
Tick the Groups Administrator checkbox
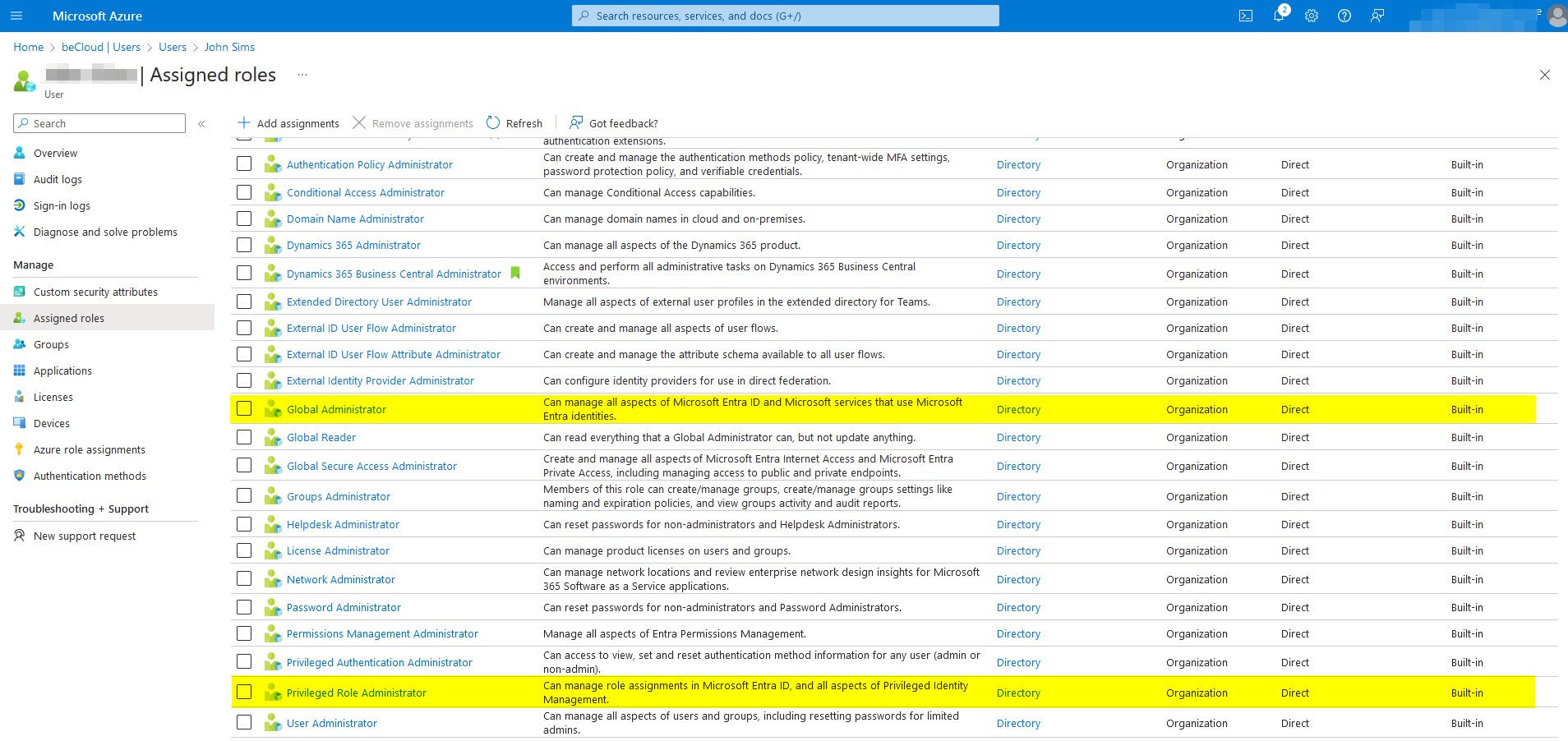[x=244, y=495]
